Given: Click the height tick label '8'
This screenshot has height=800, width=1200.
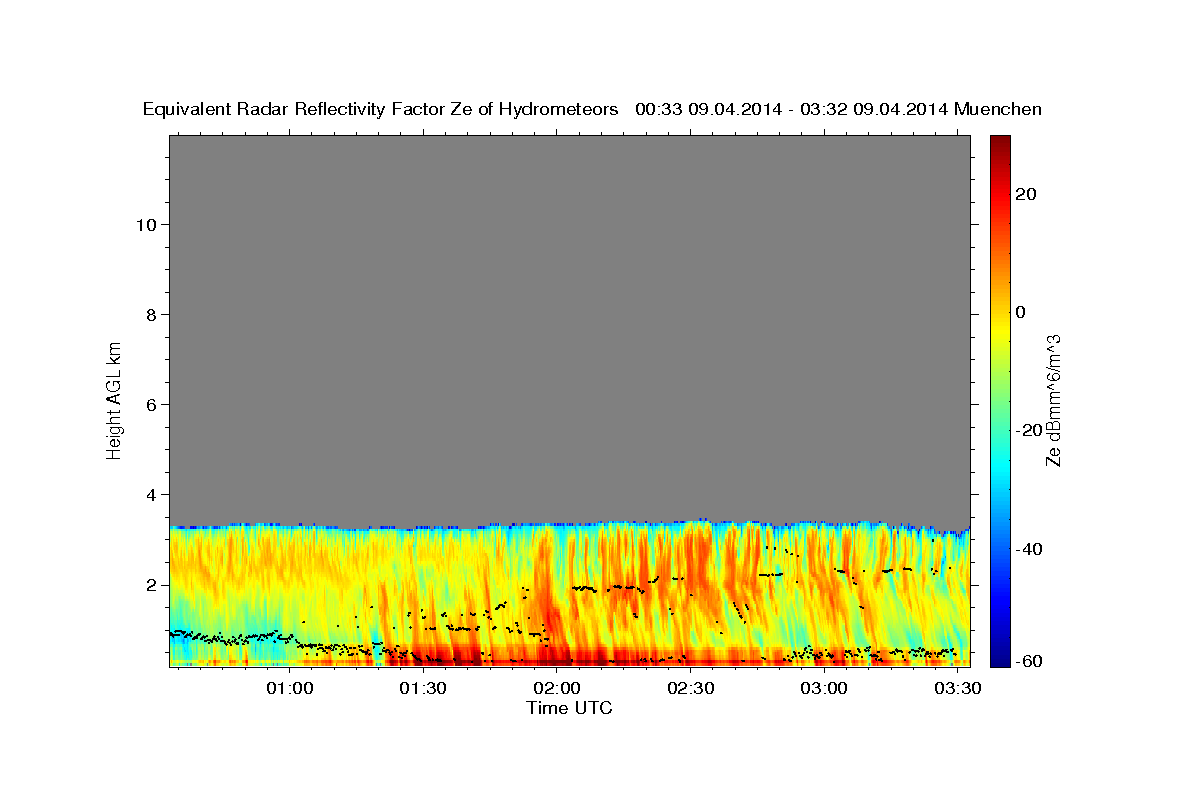Looking at the screenshot, I should [x=152, y=314].
